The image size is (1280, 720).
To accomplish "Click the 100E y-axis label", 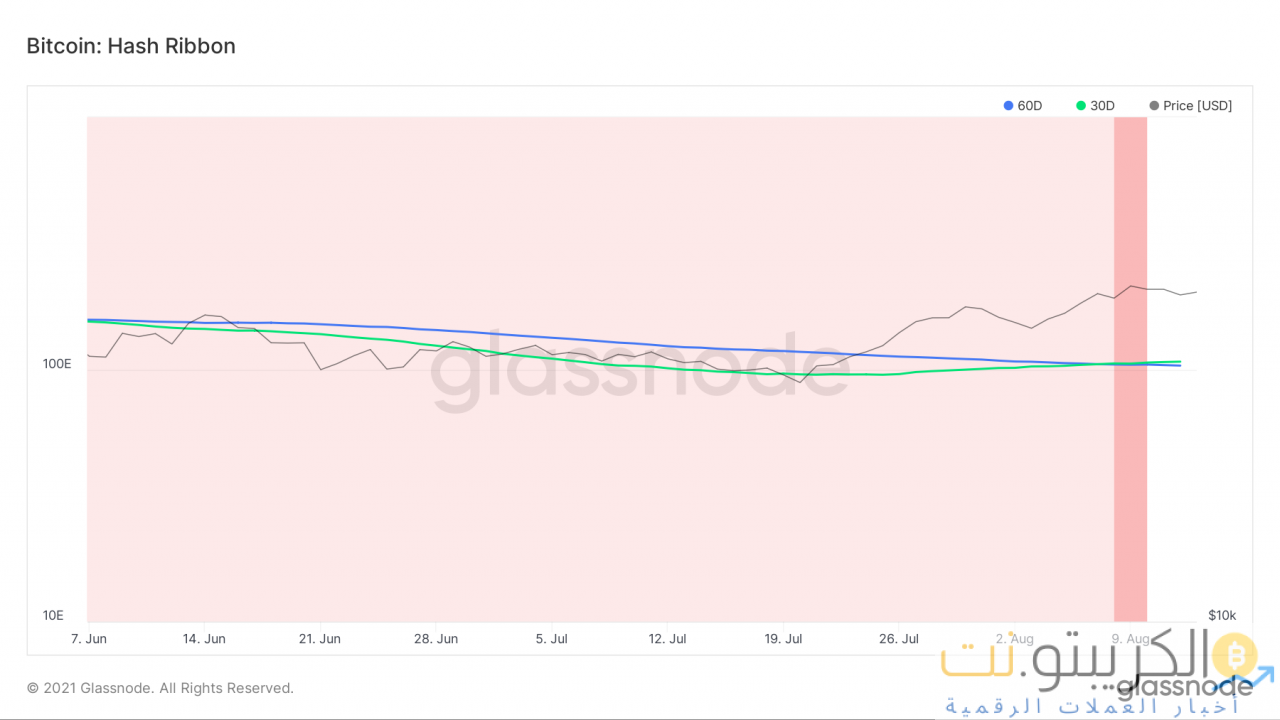I will pos(57,365).
